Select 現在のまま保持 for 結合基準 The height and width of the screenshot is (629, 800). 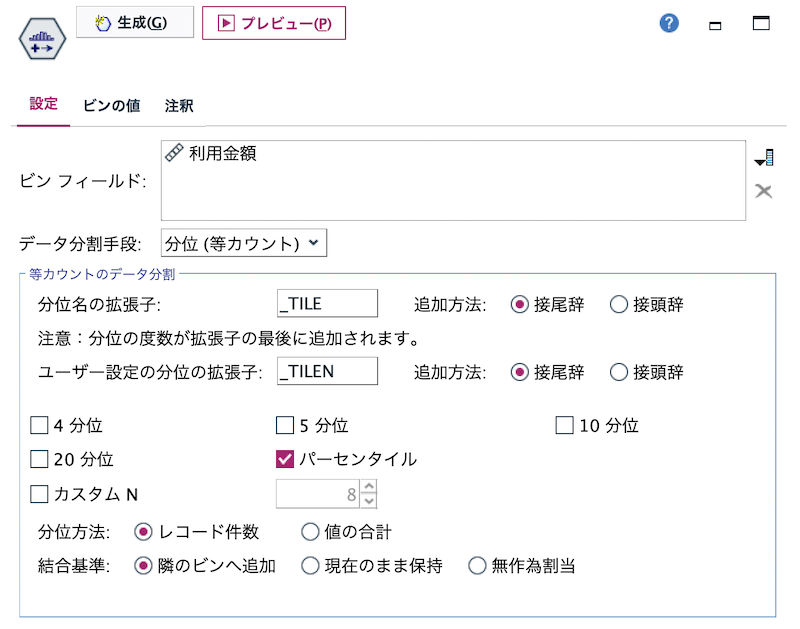[310, 565]
